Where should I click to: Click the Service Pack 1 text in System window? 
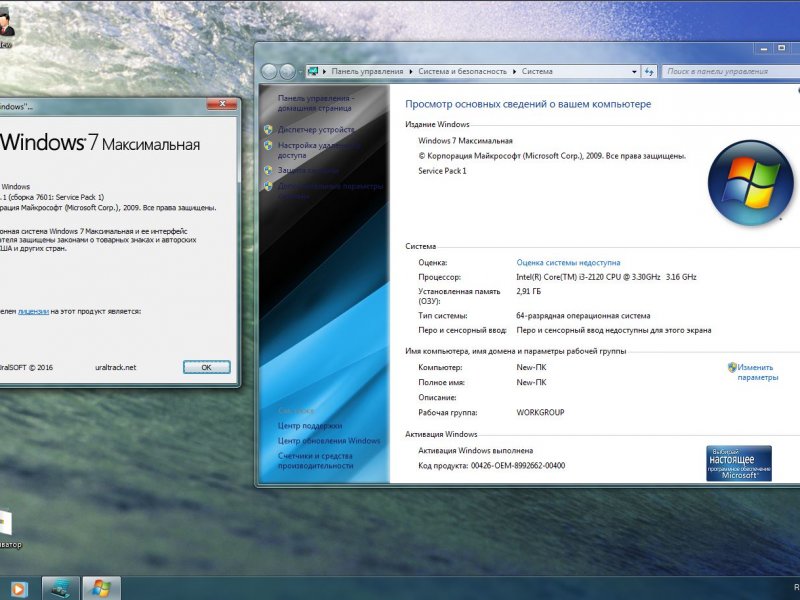(442, 171)
